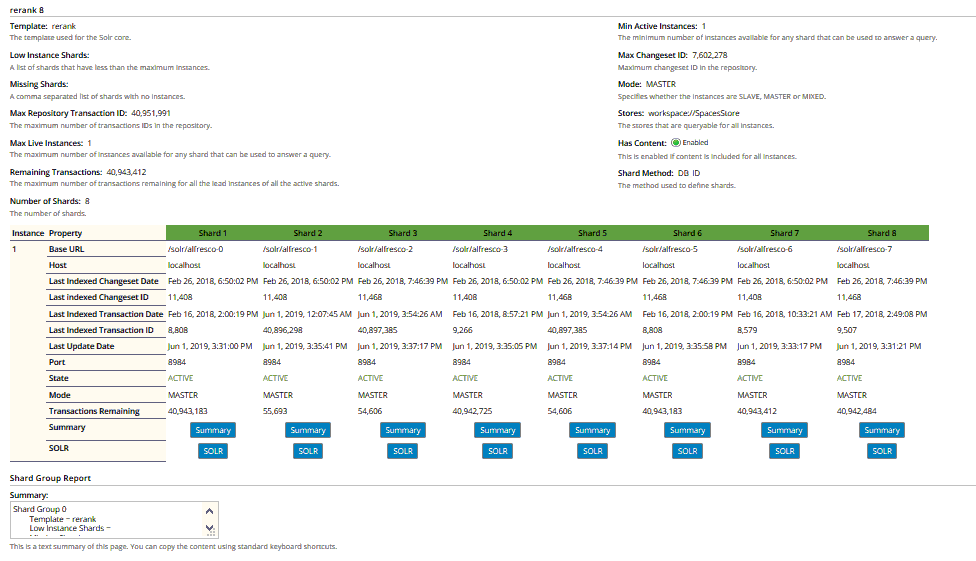This screenshot has height=561, width=976.
Task: Open Summary for Shard 3
Action: coord(403,430)
